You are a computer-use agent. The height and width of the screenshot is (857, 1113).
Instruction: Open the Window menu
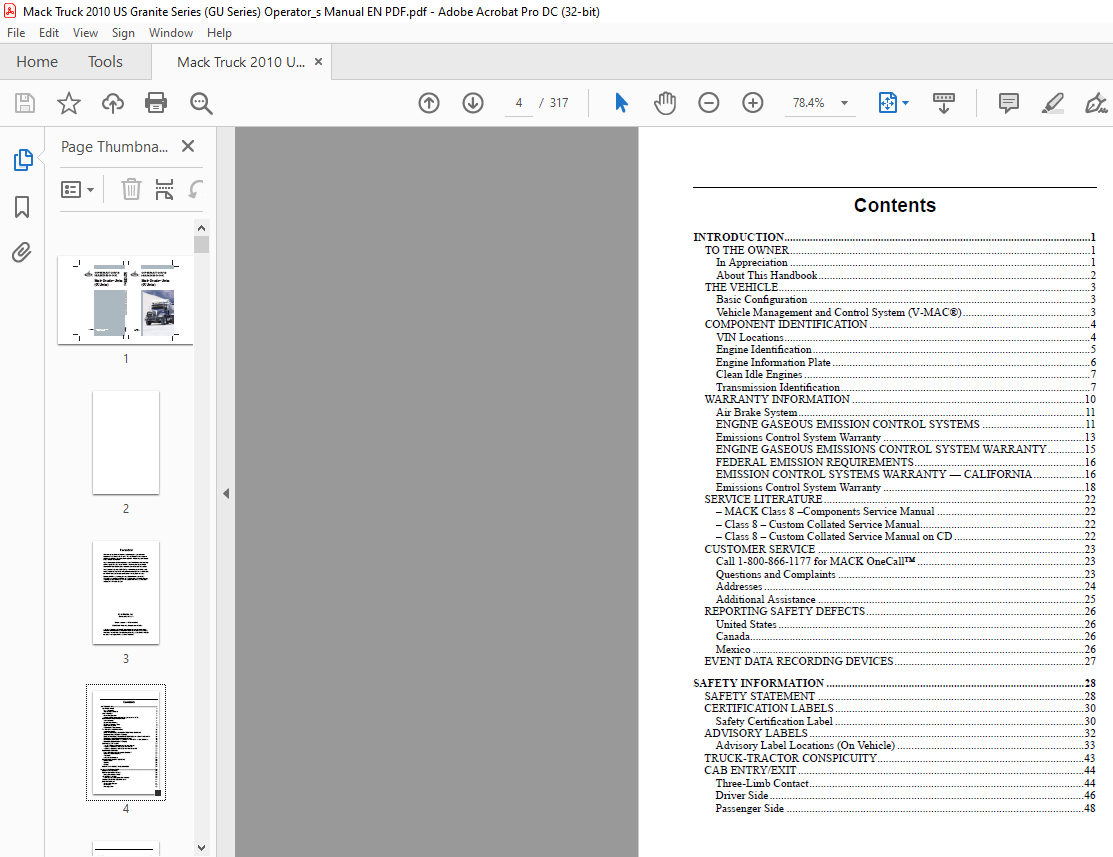click(x=170, y=33)
